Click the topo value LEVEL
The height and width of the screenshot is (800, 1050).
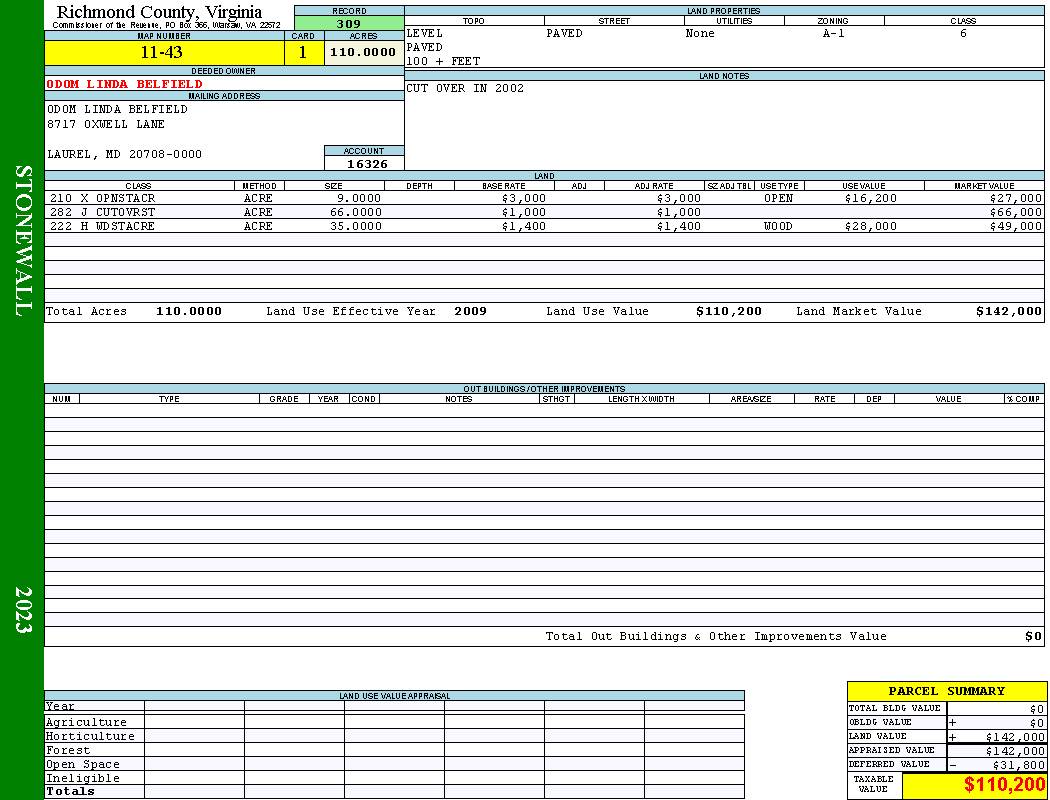point(425,33)
